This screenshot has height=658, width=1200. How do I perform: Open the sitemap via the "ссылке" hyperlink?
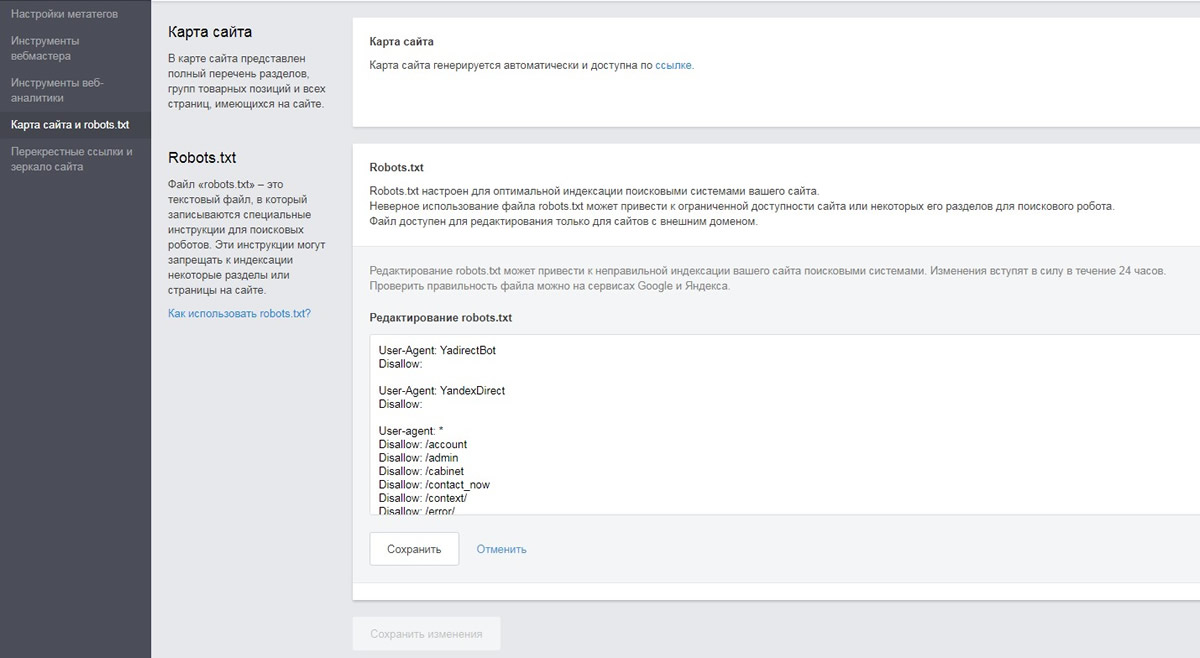click(672, 63)
